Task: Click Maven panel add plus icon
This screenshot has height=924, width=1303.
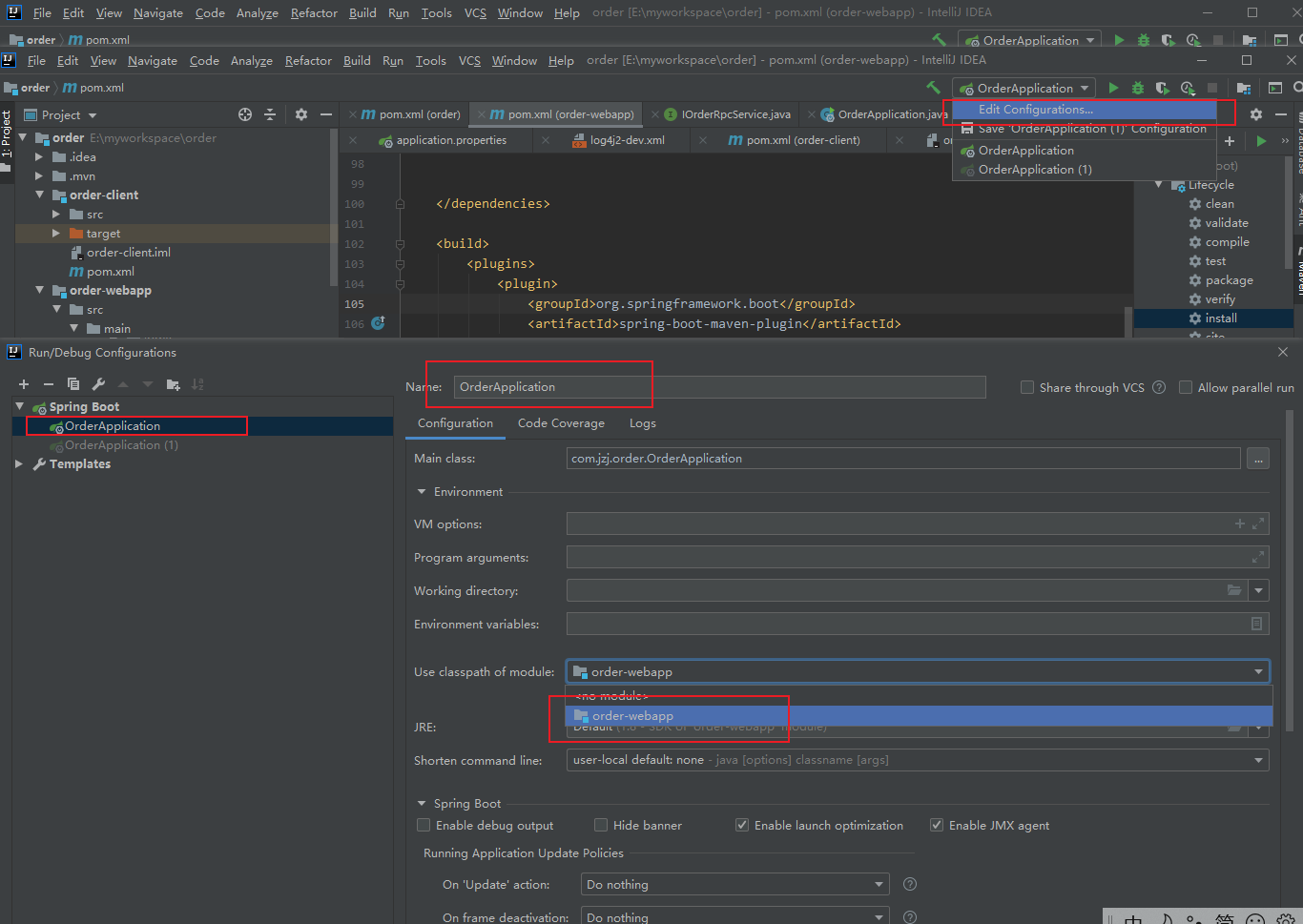Action: 1230,141
